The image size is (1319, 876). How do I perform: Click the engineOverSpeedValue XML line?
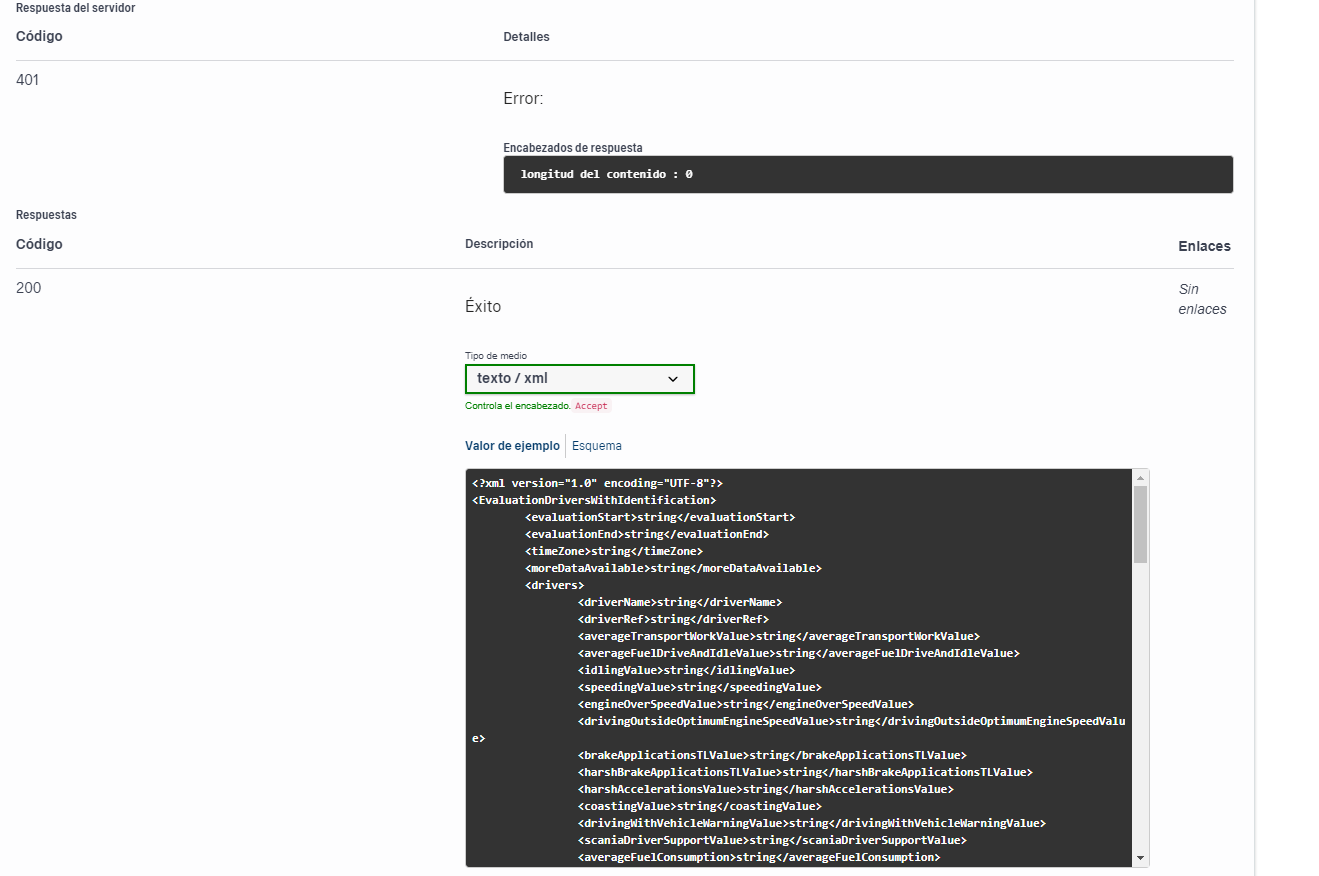[x=746, y=704]
